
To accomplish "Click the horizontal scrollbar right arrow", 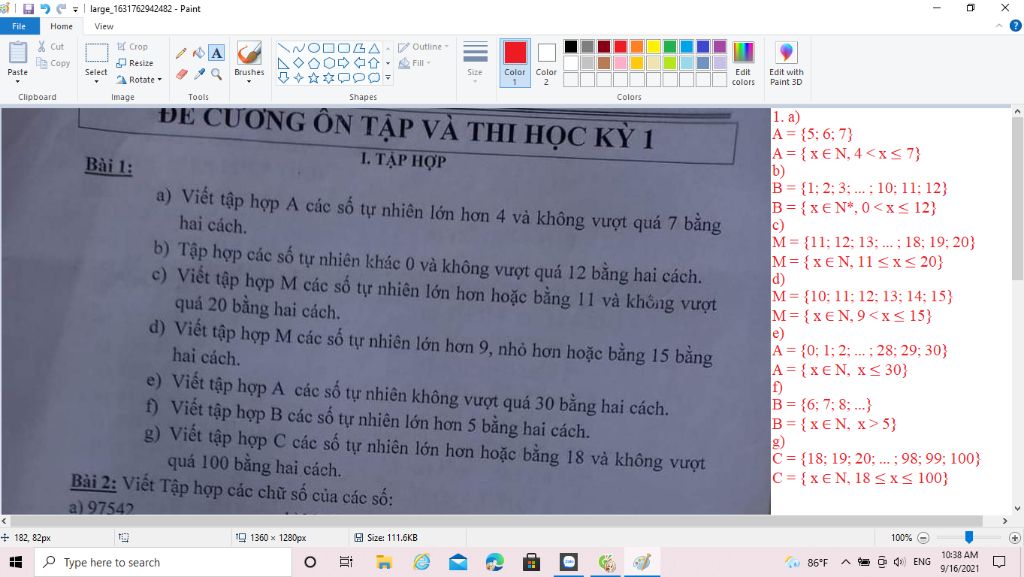I will [x=1005, y=521].
